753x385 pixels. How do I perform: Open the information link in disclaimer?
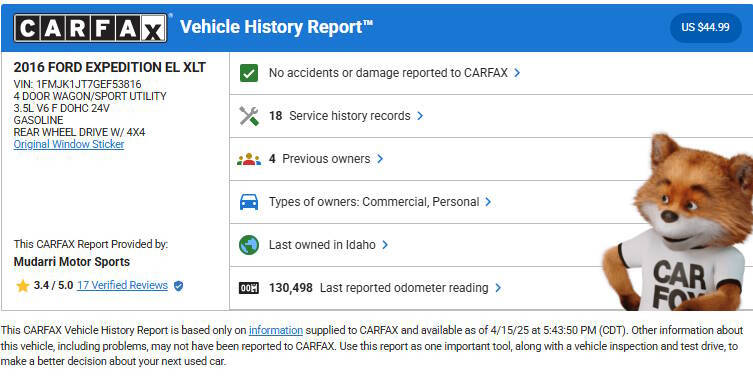[276, 331]
